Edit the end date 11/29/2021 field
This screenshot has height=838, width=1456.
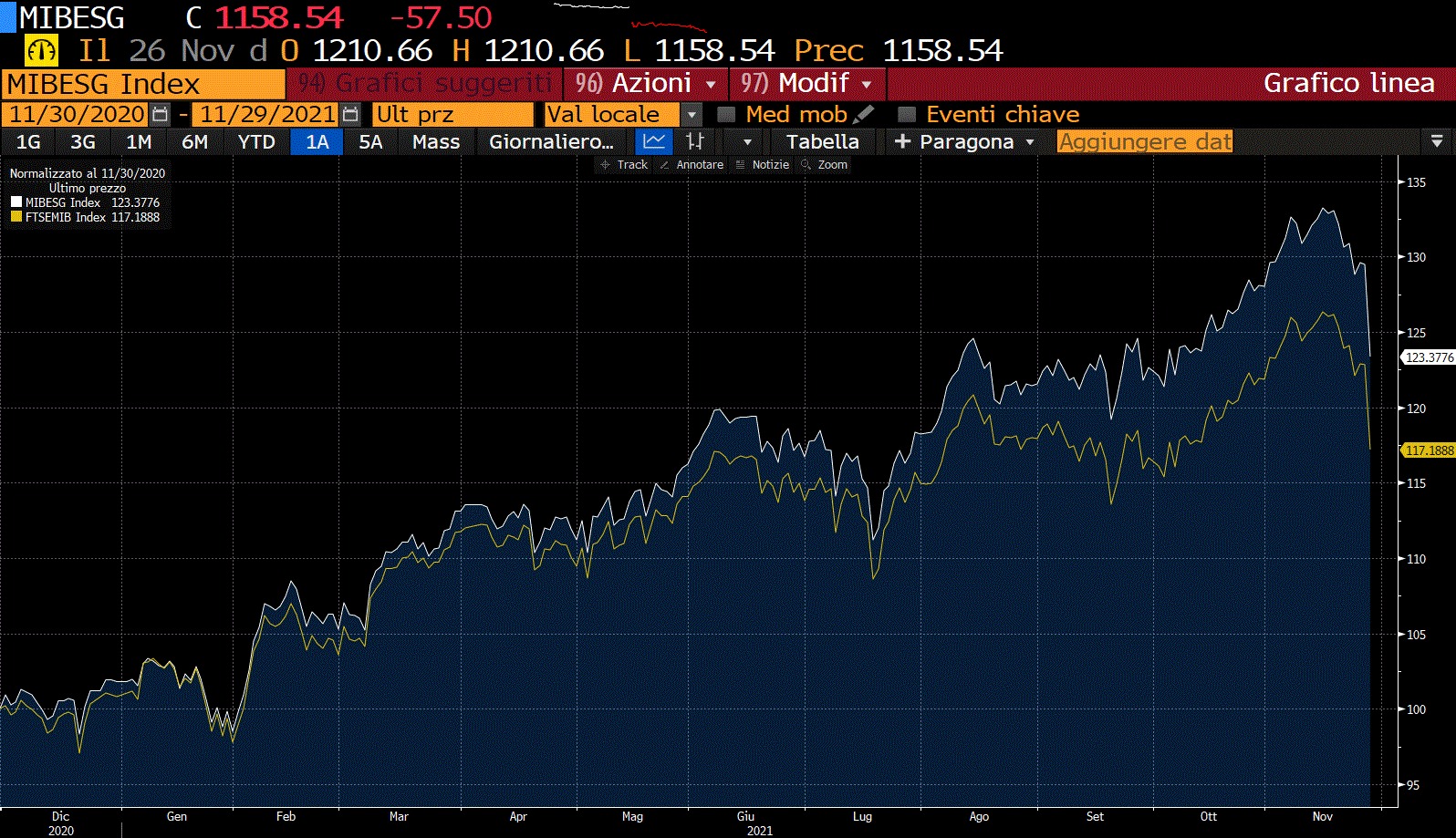tap(266, 114)
